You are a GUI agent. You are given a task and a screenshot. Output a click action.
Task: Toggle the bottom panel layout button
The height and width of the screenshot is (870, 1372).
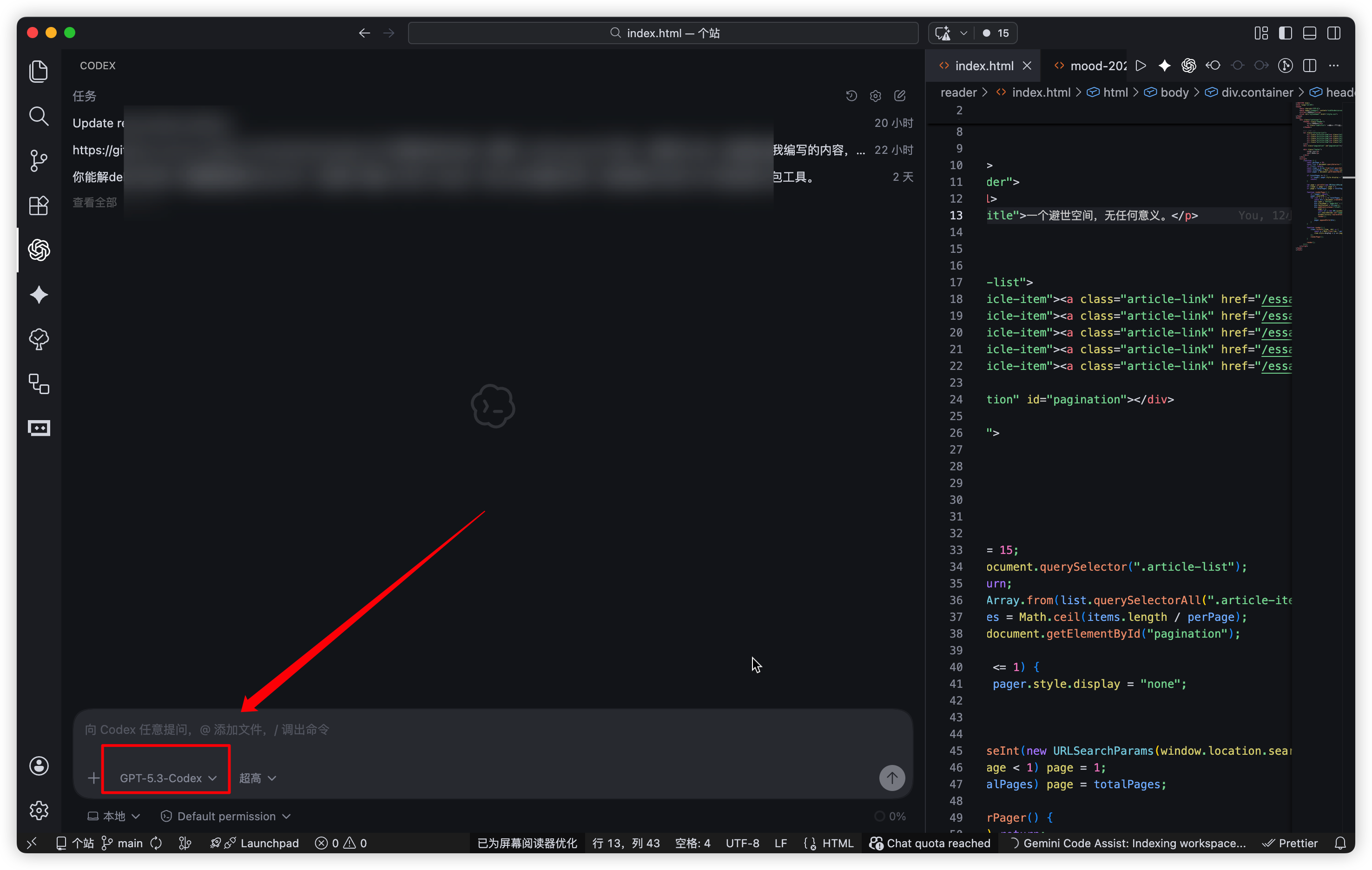pos(1310,33)
